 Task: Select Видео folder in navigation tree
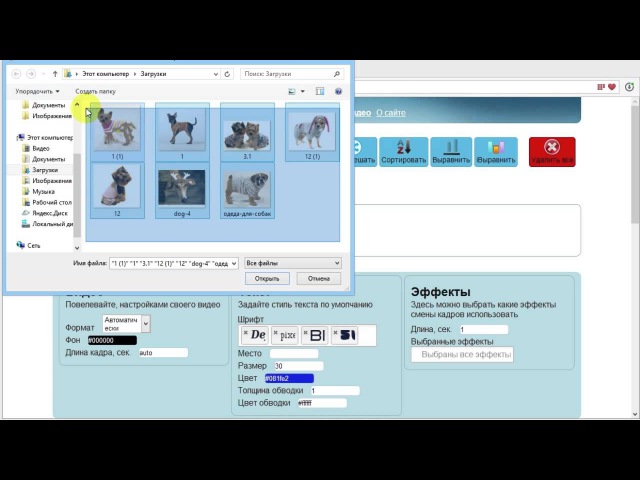(41, 149)
